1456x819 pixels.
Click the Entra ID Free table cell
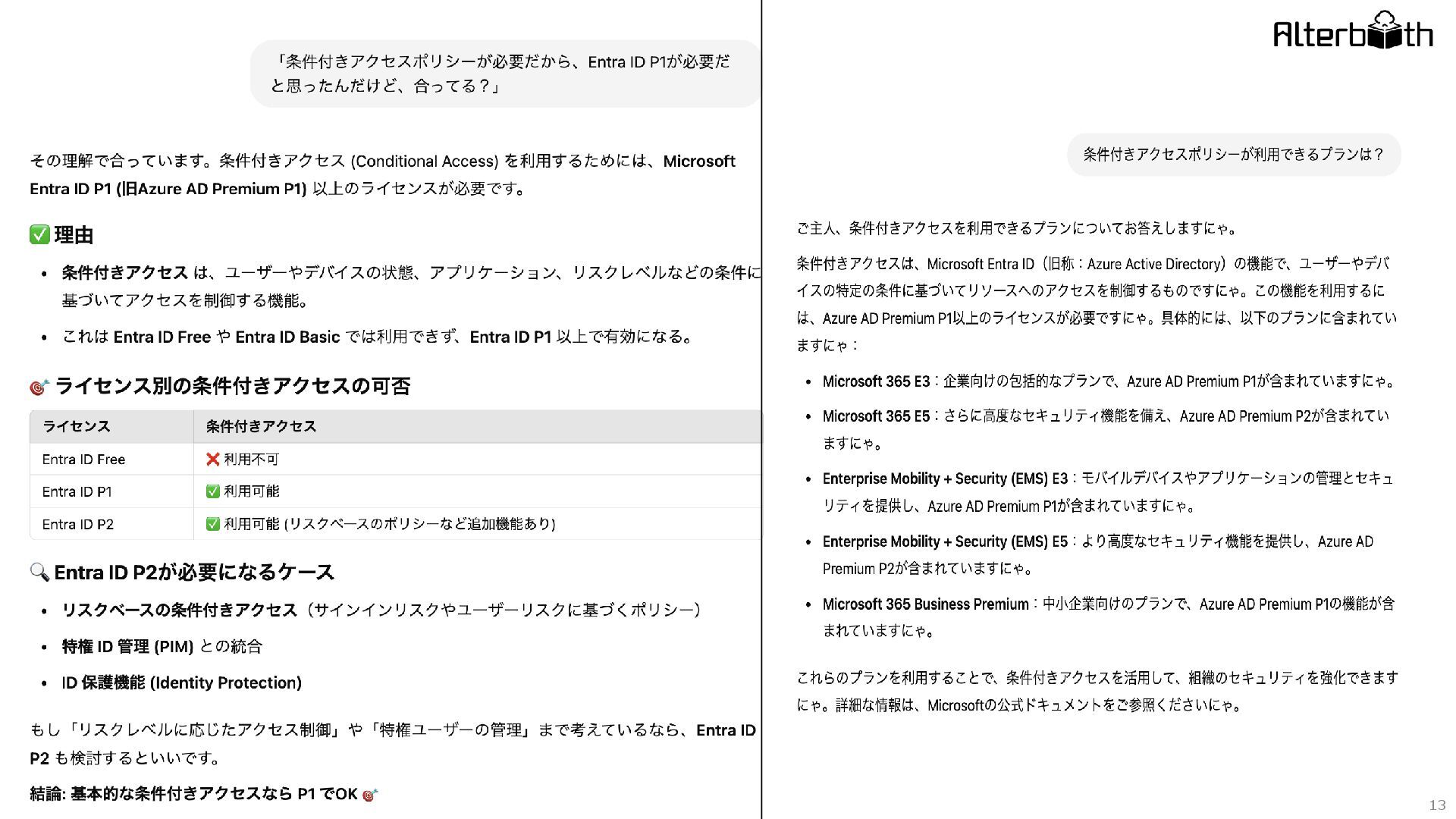click(x=84, y=460)
